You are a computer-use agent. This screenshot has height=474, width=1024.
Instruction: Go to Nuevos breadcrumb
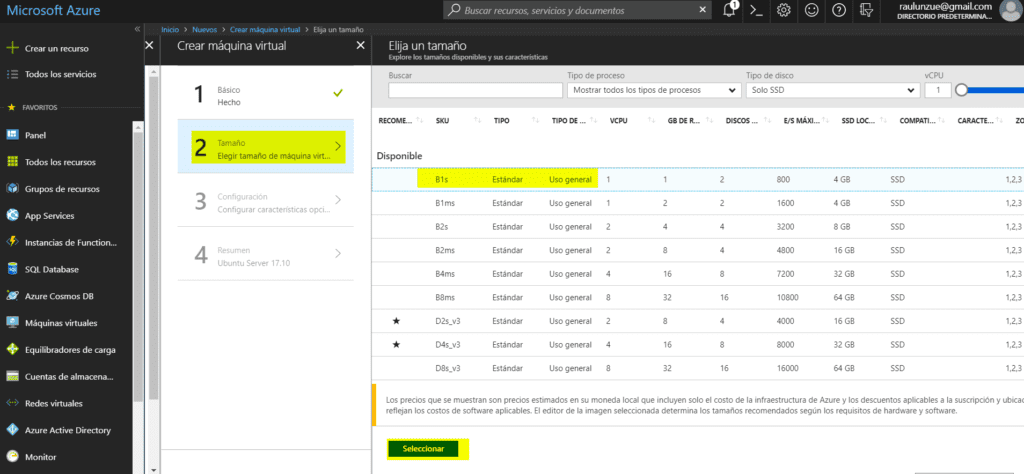(x=204, y=29)
